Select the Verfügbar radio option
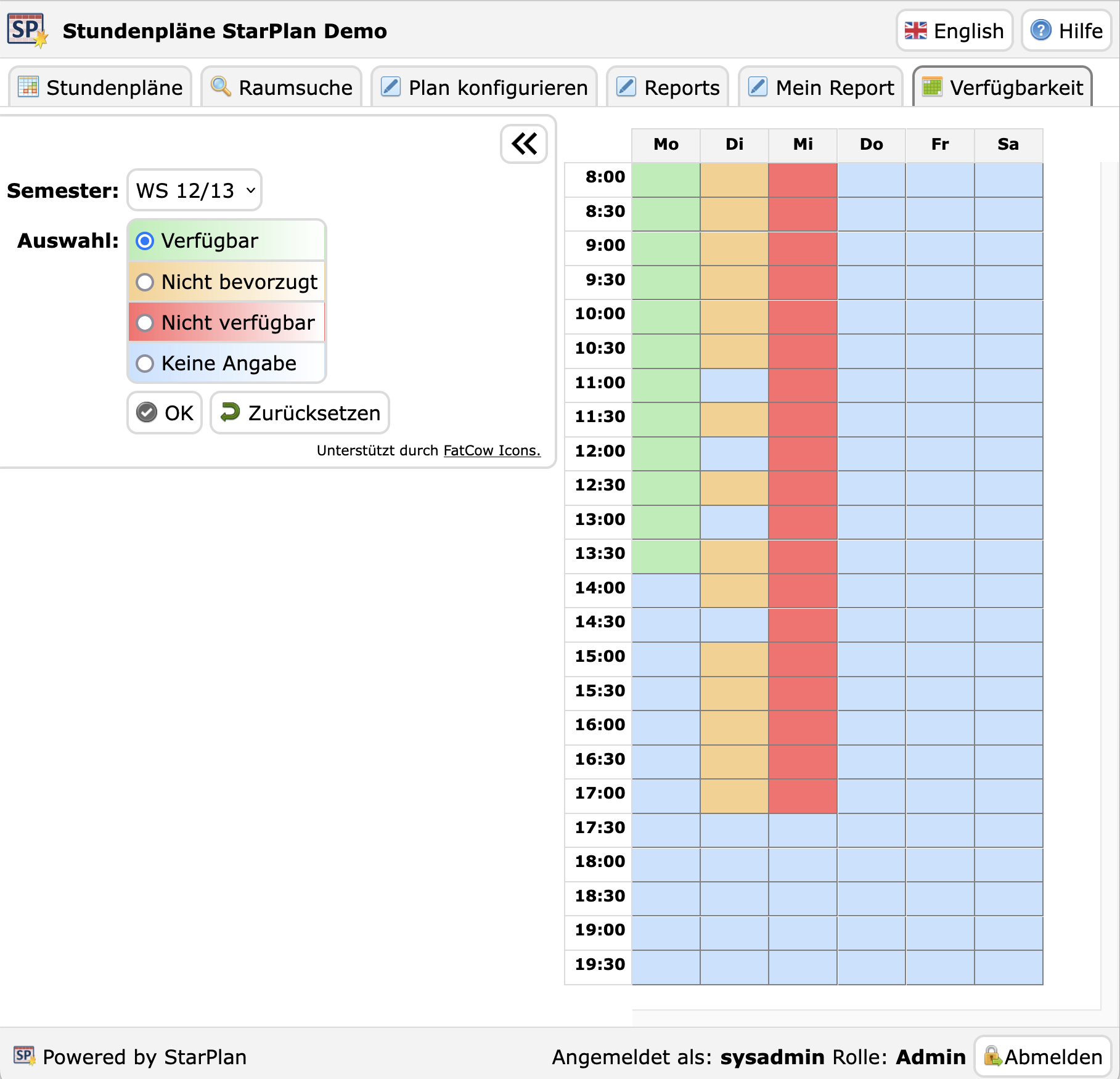This screenshot has width=1120, height=1079. [145, 241]
